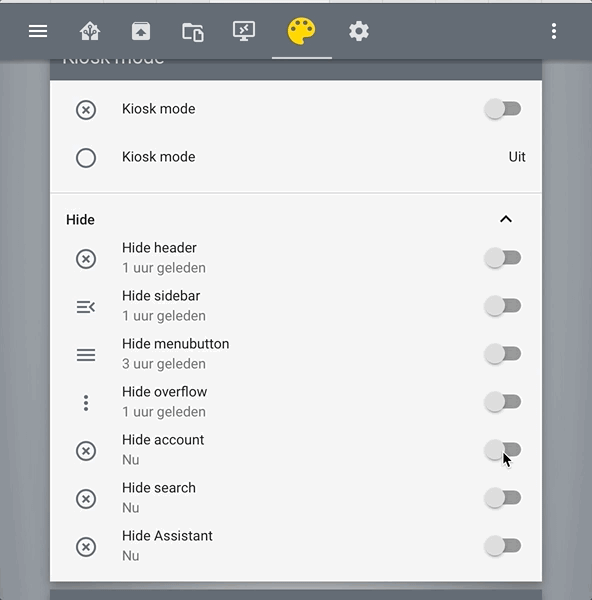The image size is (592, 600).
Task: Click the 'Uit' state value
Action: pos(517,157)
